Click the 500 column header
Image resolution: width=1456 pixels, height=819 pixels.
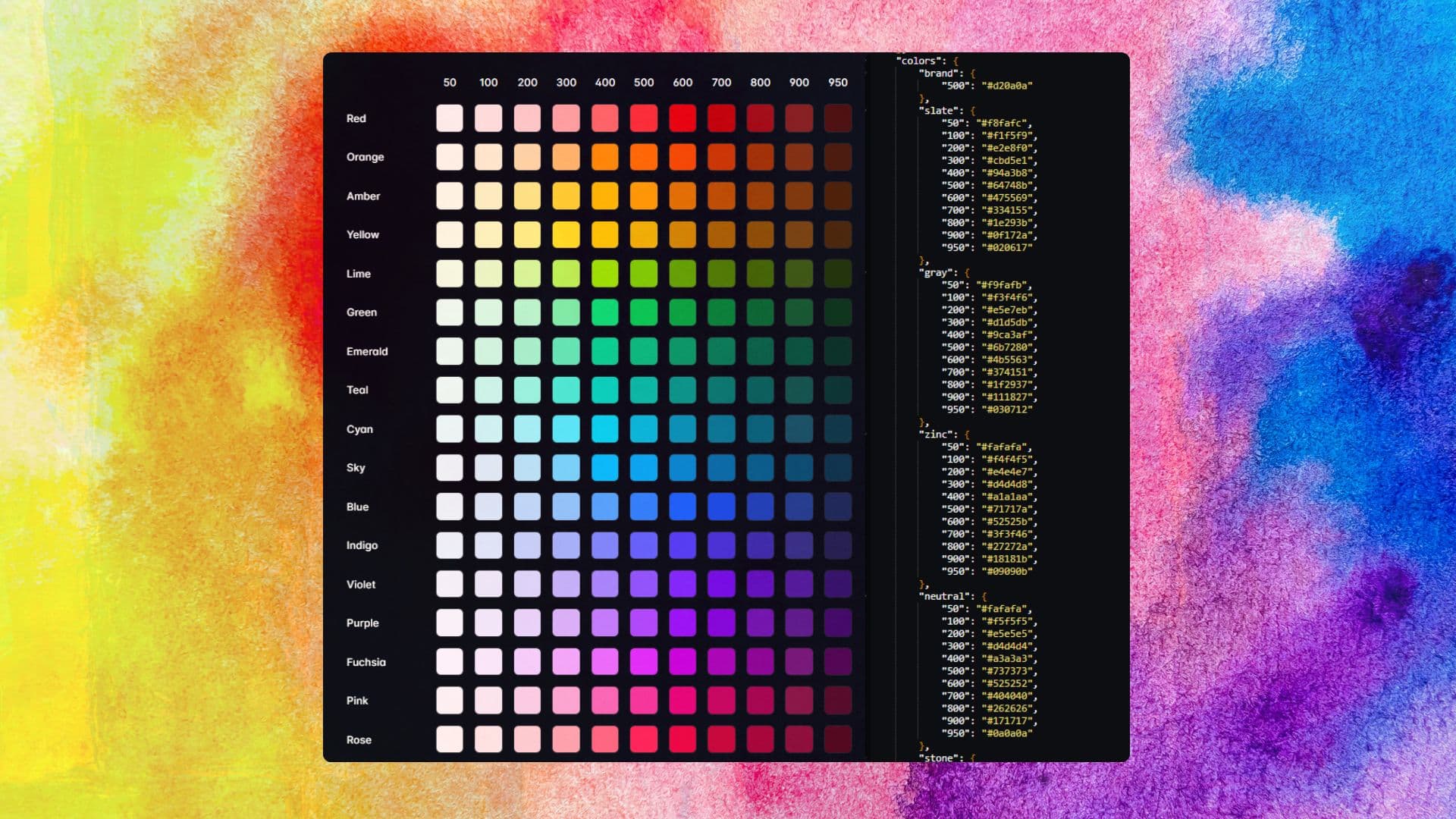point(643,82)
